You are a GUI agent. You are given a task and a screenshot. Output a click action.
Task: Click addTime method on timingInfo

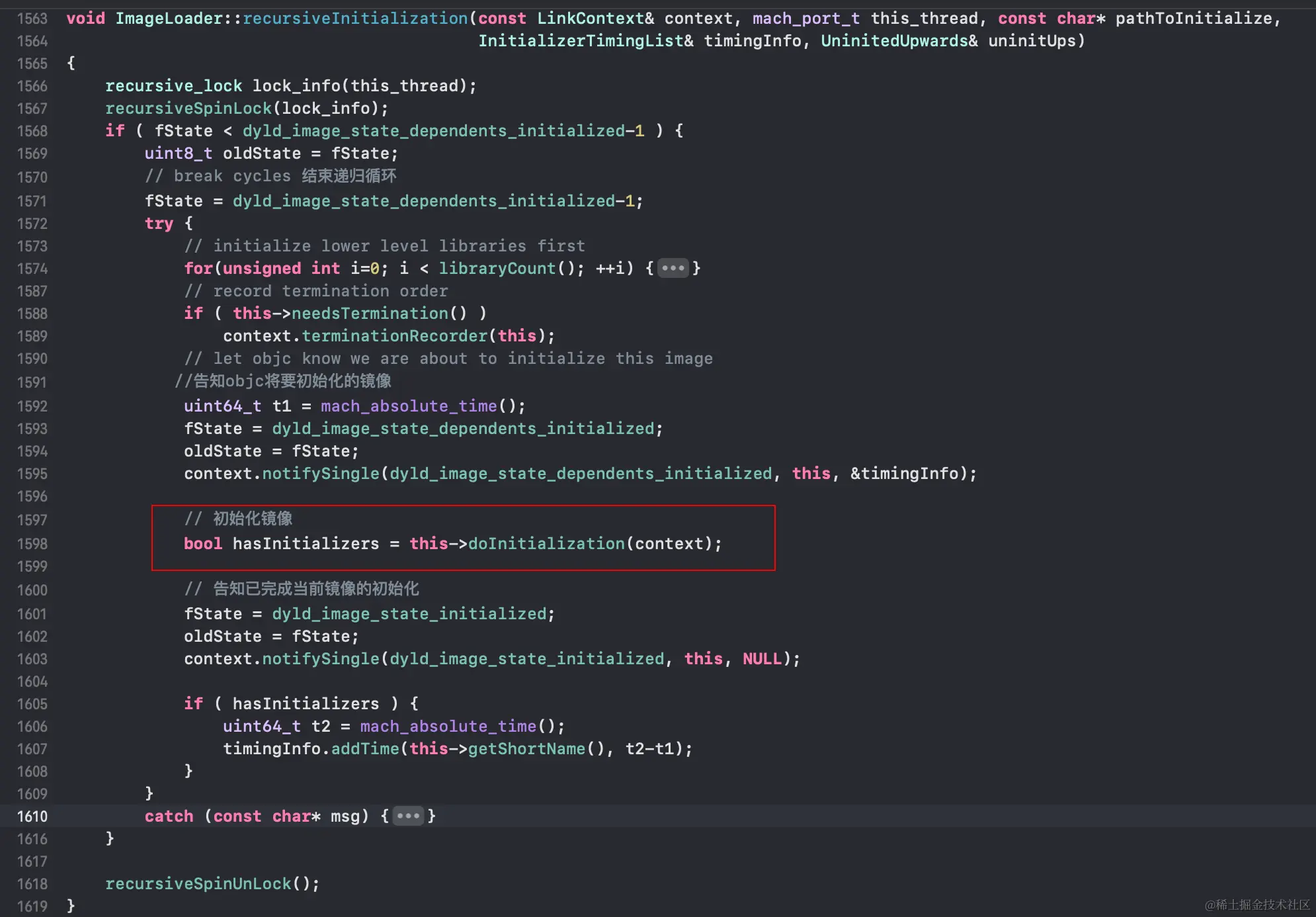tap(365, 749)
